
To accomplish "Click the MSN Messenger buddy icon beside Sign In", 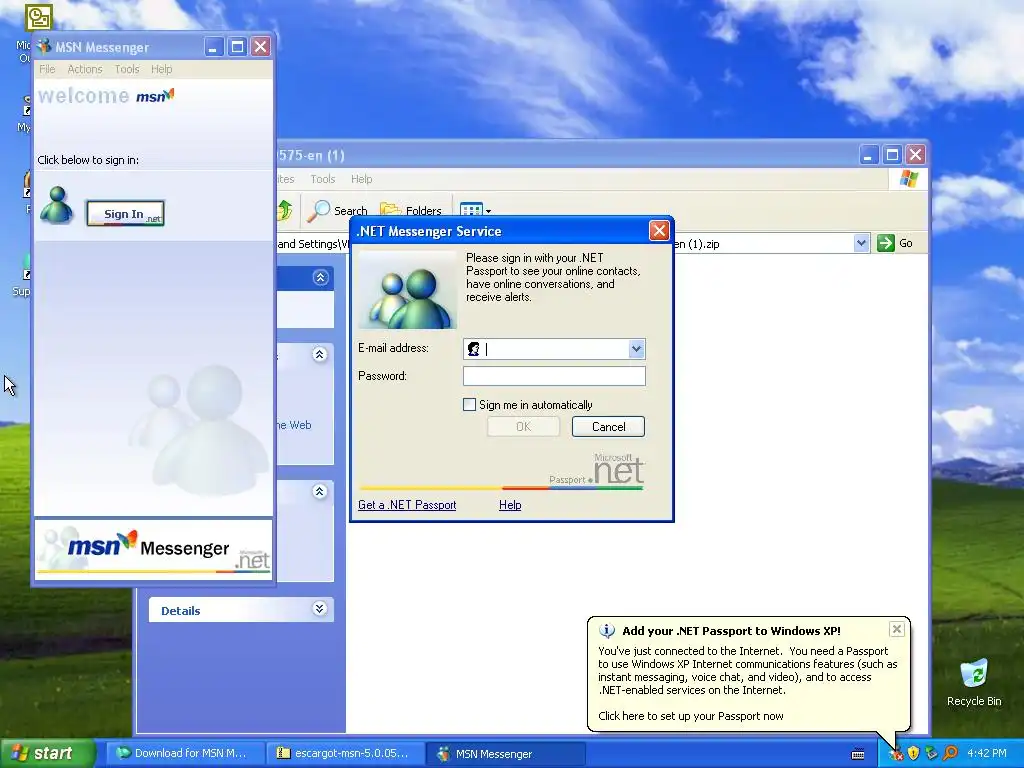I will 56,205.
